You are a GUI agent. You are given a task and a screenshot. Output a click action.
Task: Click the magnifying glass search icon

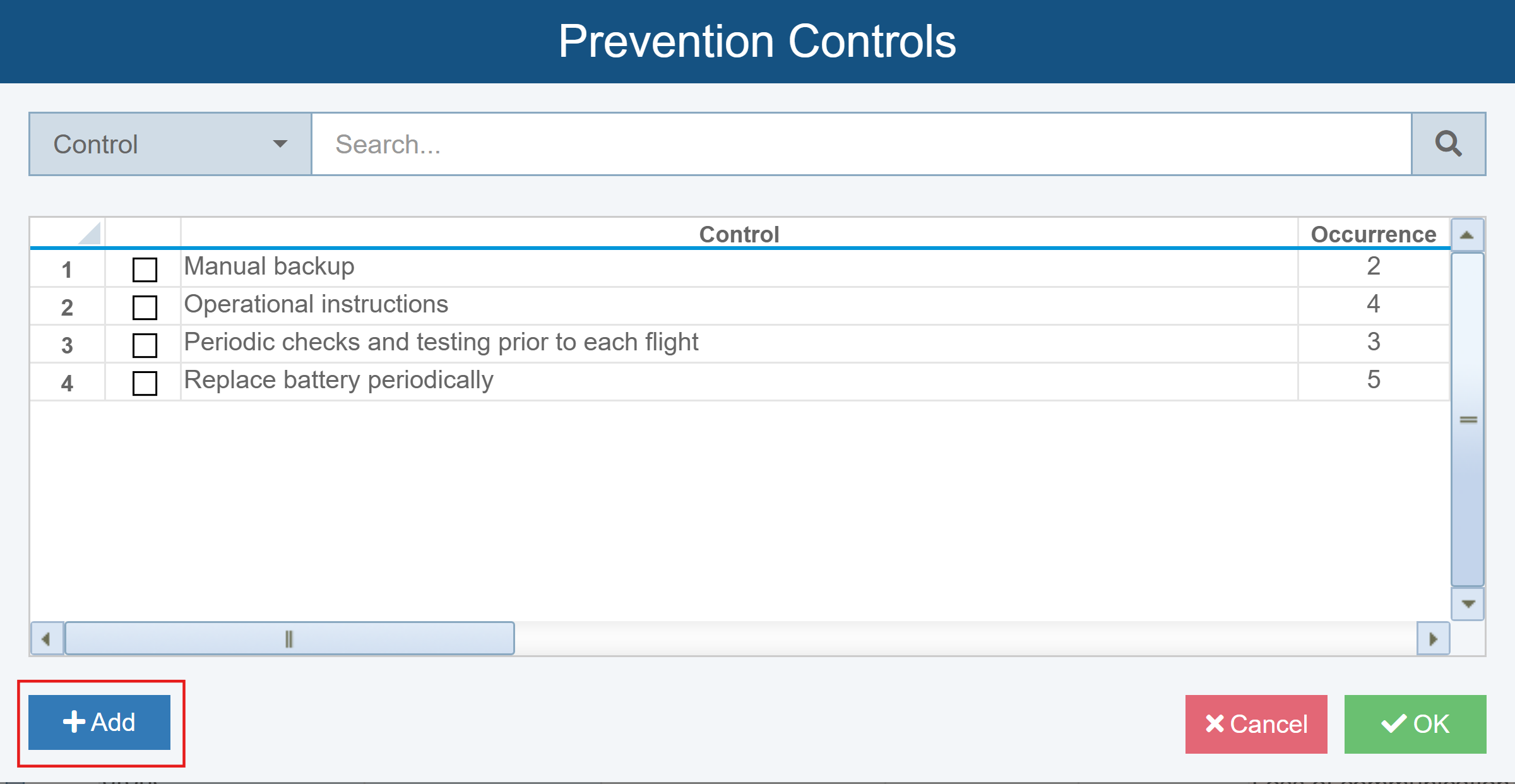coord(1448,144)
